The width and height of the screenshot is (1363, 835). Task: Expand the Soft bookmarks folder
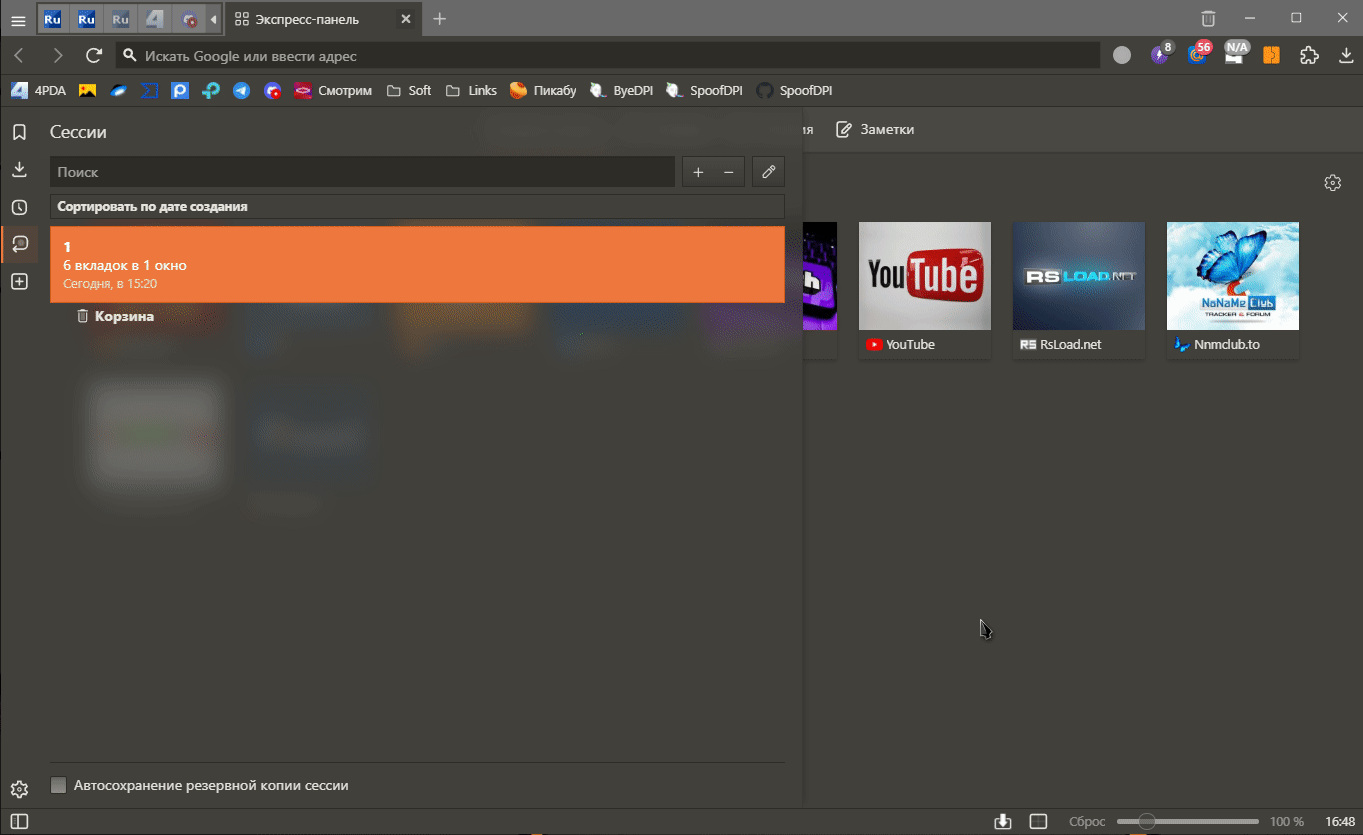click(x=408, y=91)
